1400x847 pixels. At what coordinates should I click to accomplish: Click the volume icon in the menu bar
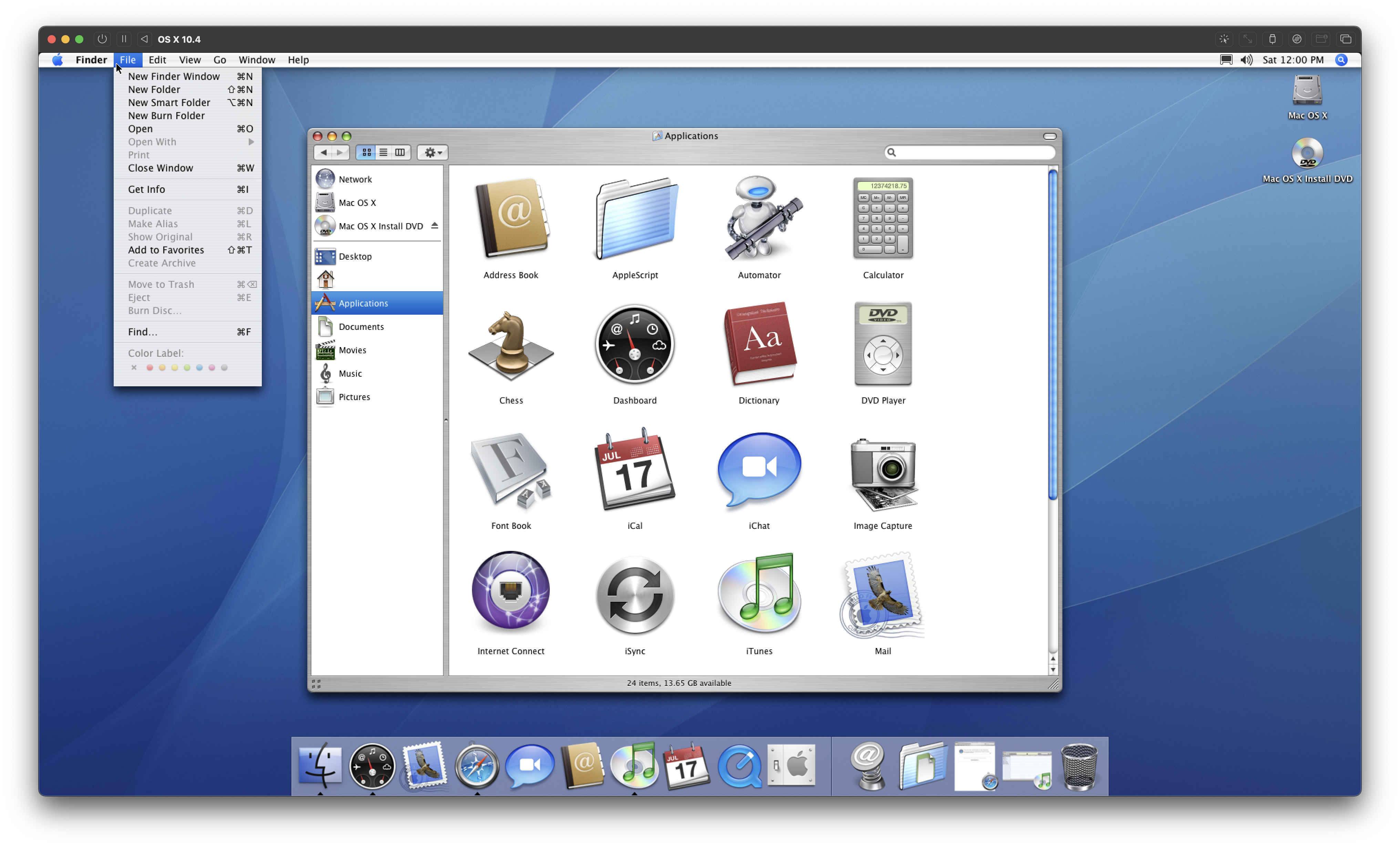coord(1247,60)
